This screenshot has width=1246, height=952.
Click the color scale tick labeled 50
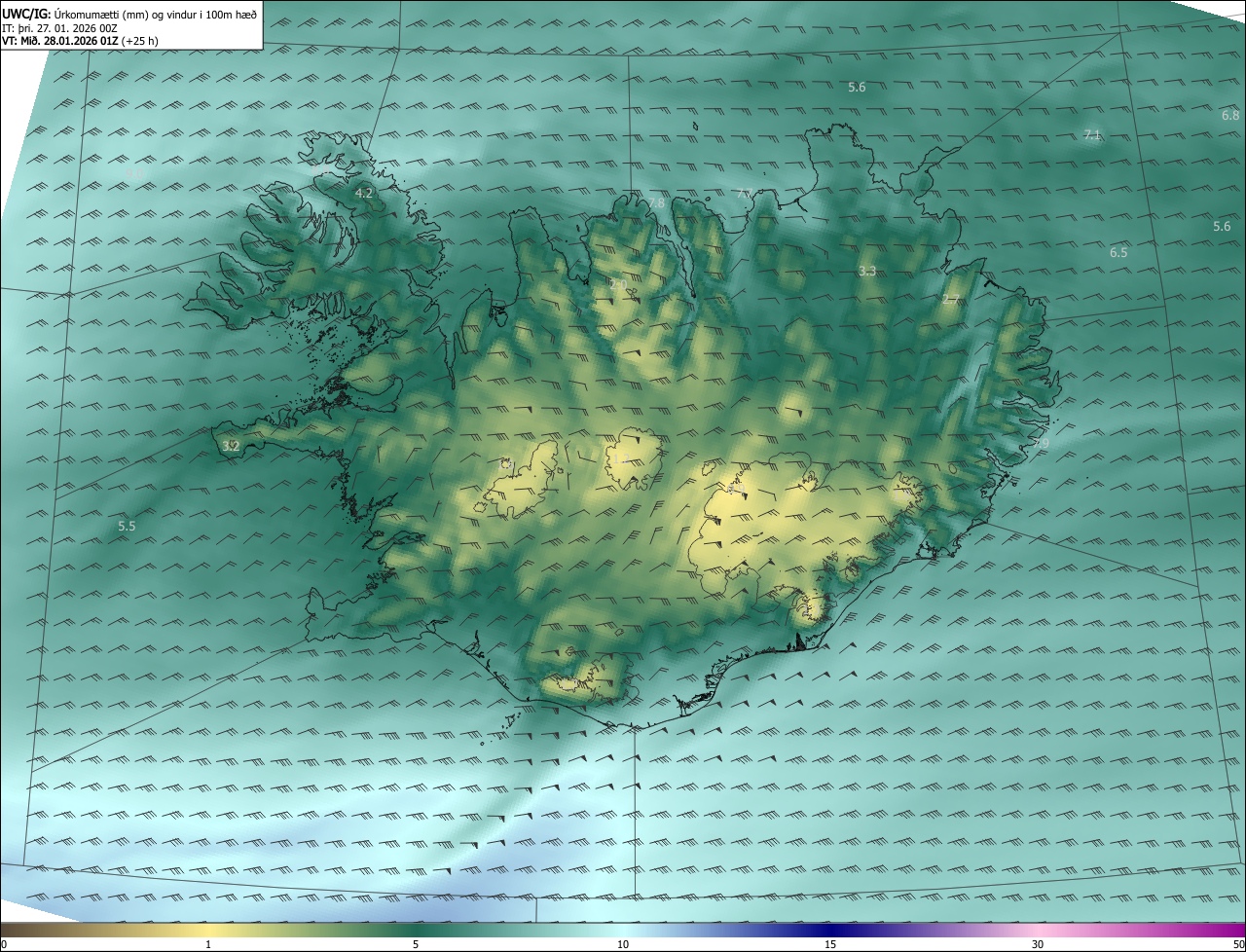(1239, 944)
